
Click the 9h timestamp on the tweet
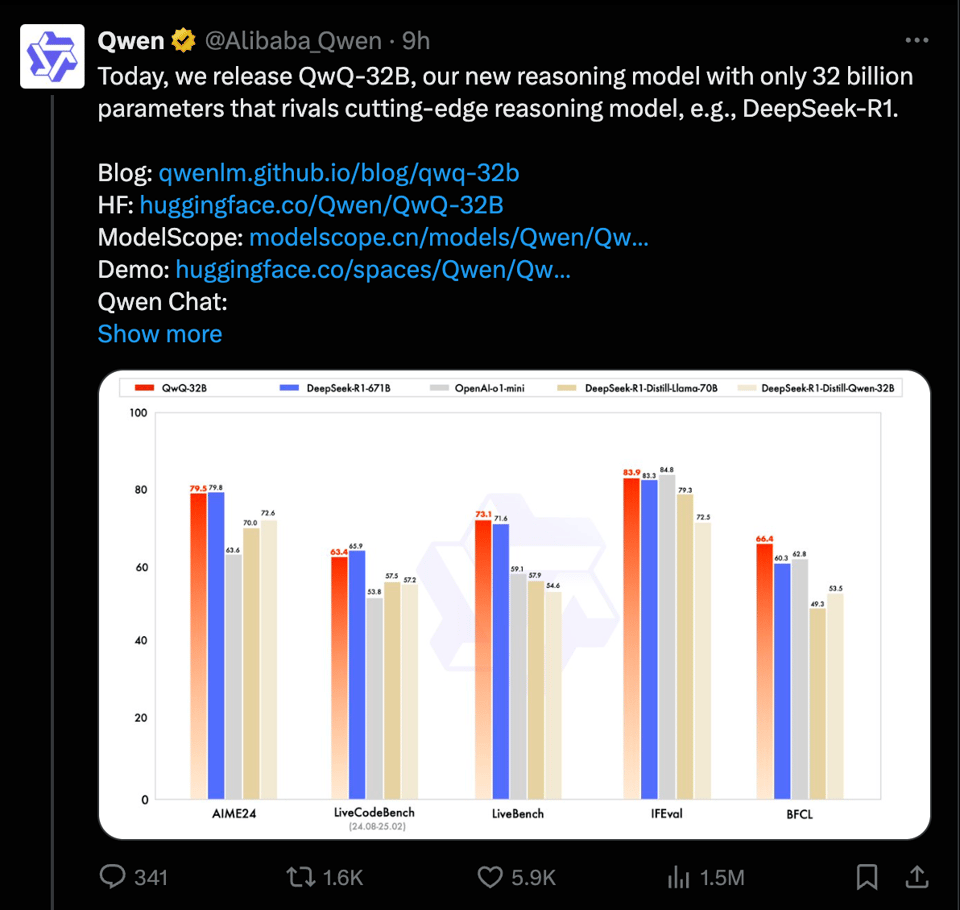tap(416, 41)
